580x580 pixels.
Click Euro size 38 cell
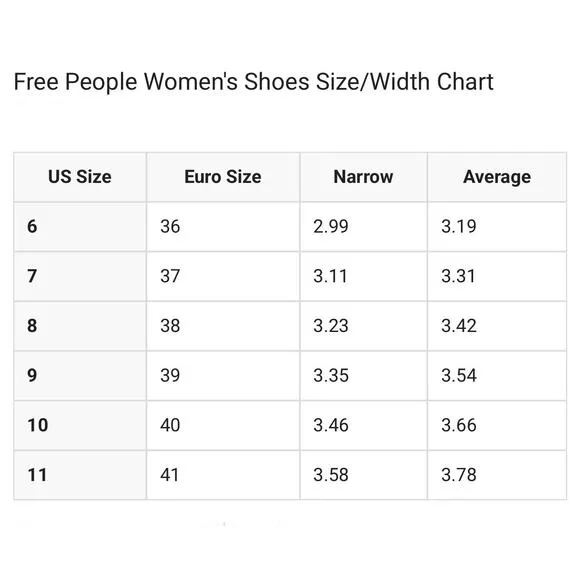click(223, 326)
